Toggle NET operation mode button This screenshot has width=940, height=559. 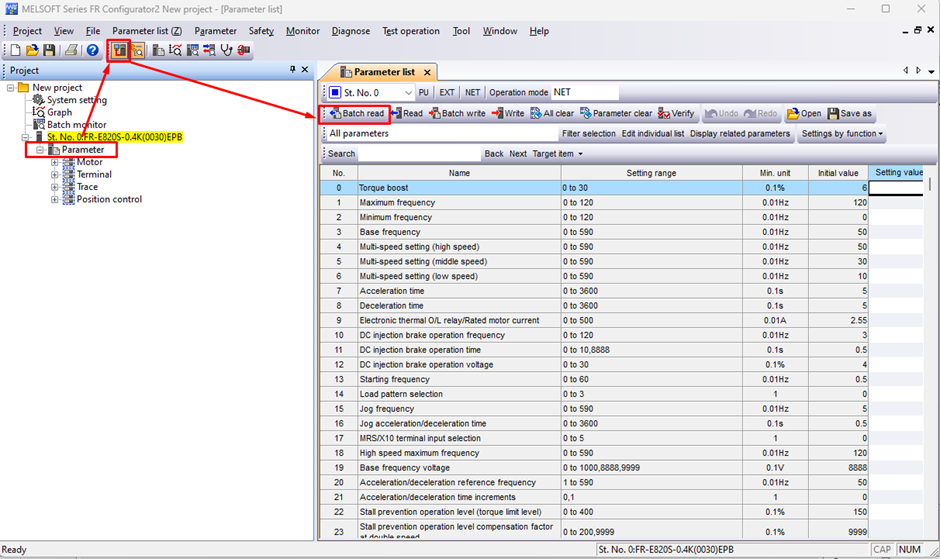[x=472, y=92]
